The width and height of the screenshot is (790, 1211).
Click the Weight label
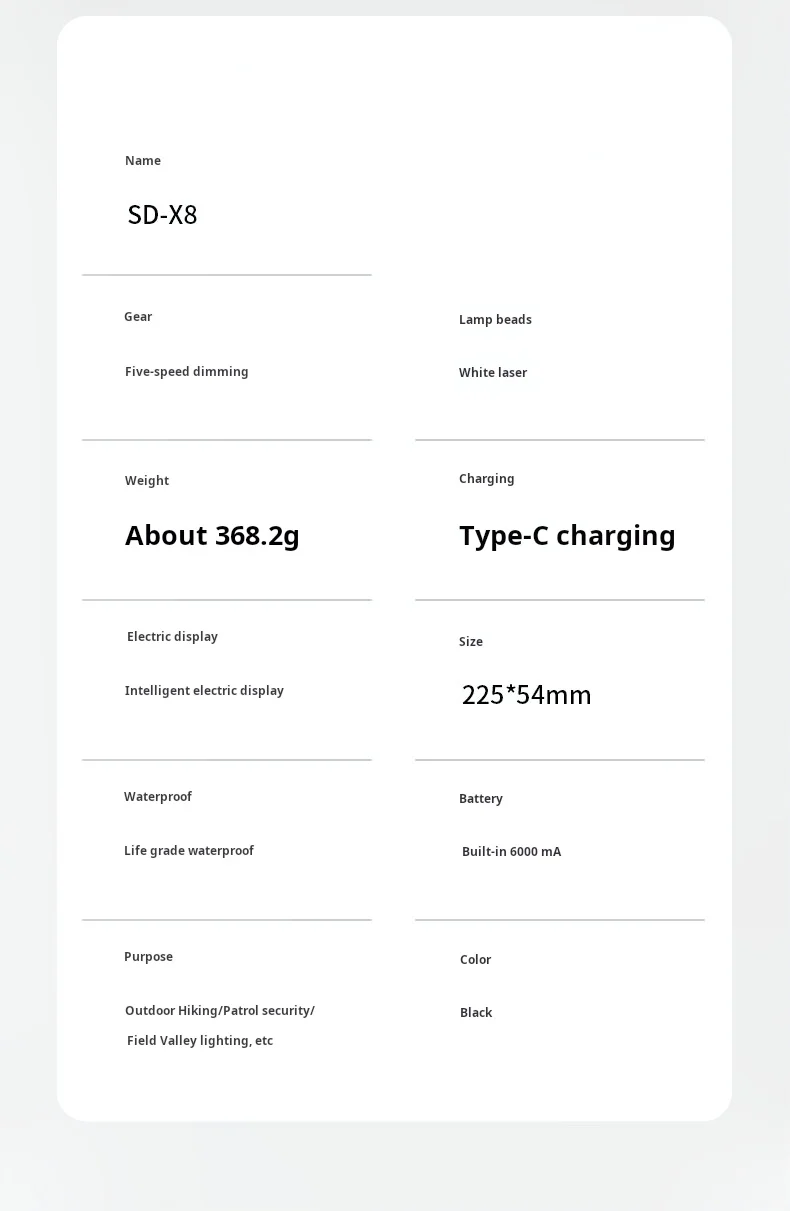147,481
